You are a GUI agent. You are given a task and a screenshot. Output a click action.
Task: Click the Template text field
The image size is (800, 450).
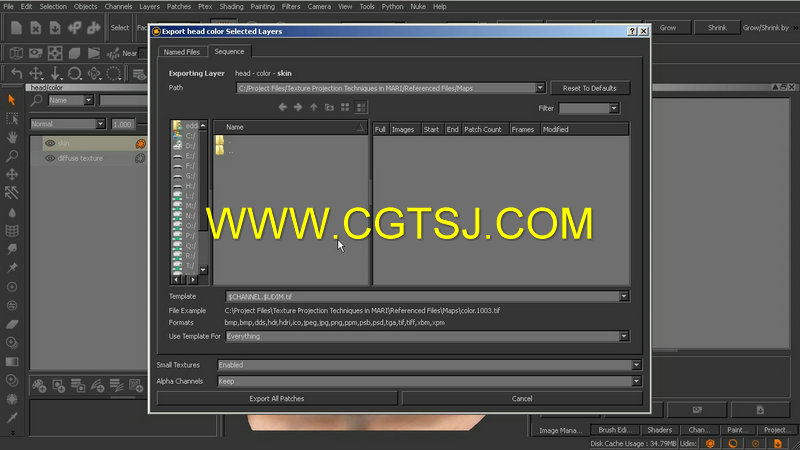(x=422, y=296)
